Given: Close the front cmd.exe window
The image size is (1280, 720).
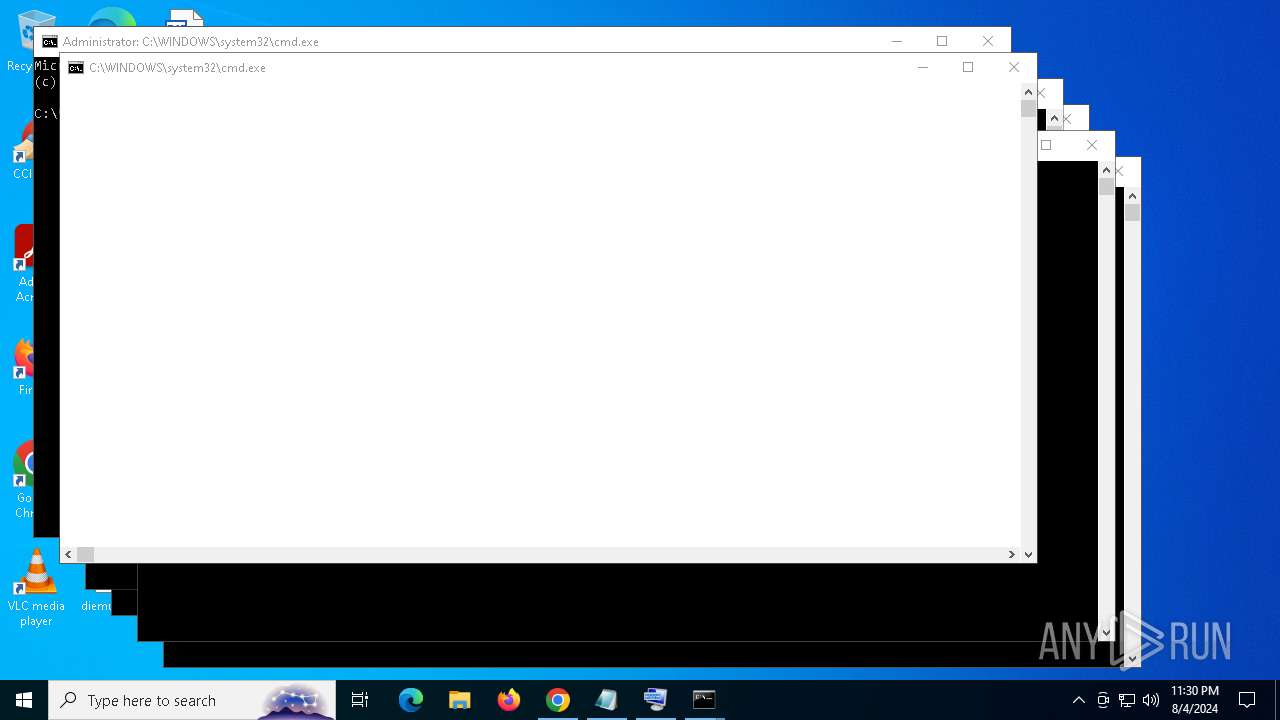Looking at the screenshot, I should (1014, 67).
